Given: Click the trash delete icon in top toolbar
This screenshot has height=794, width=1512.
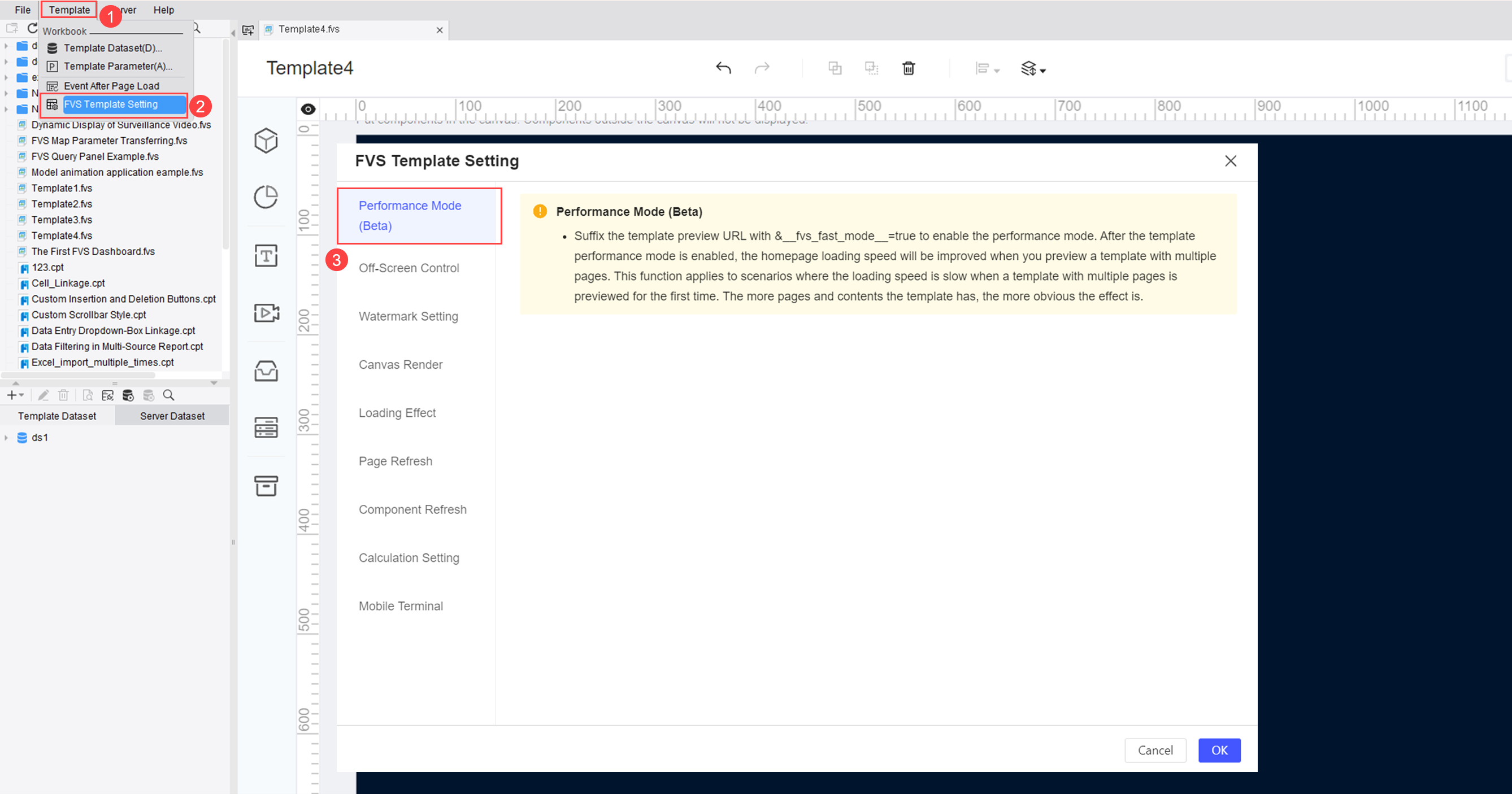Looking at the screenshot, I should click(x=909, y=69).
